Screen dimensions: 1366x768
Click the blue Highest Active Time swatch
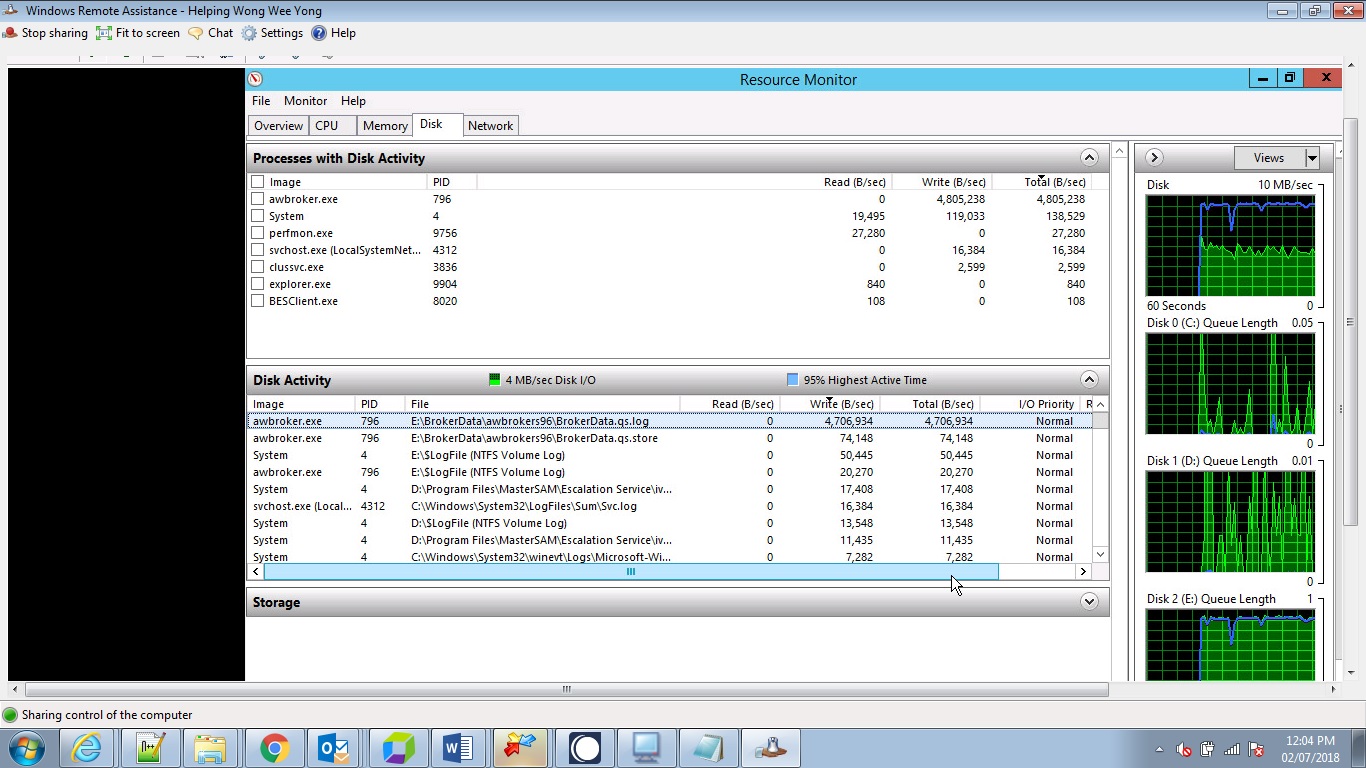click(x=792, y=380)
